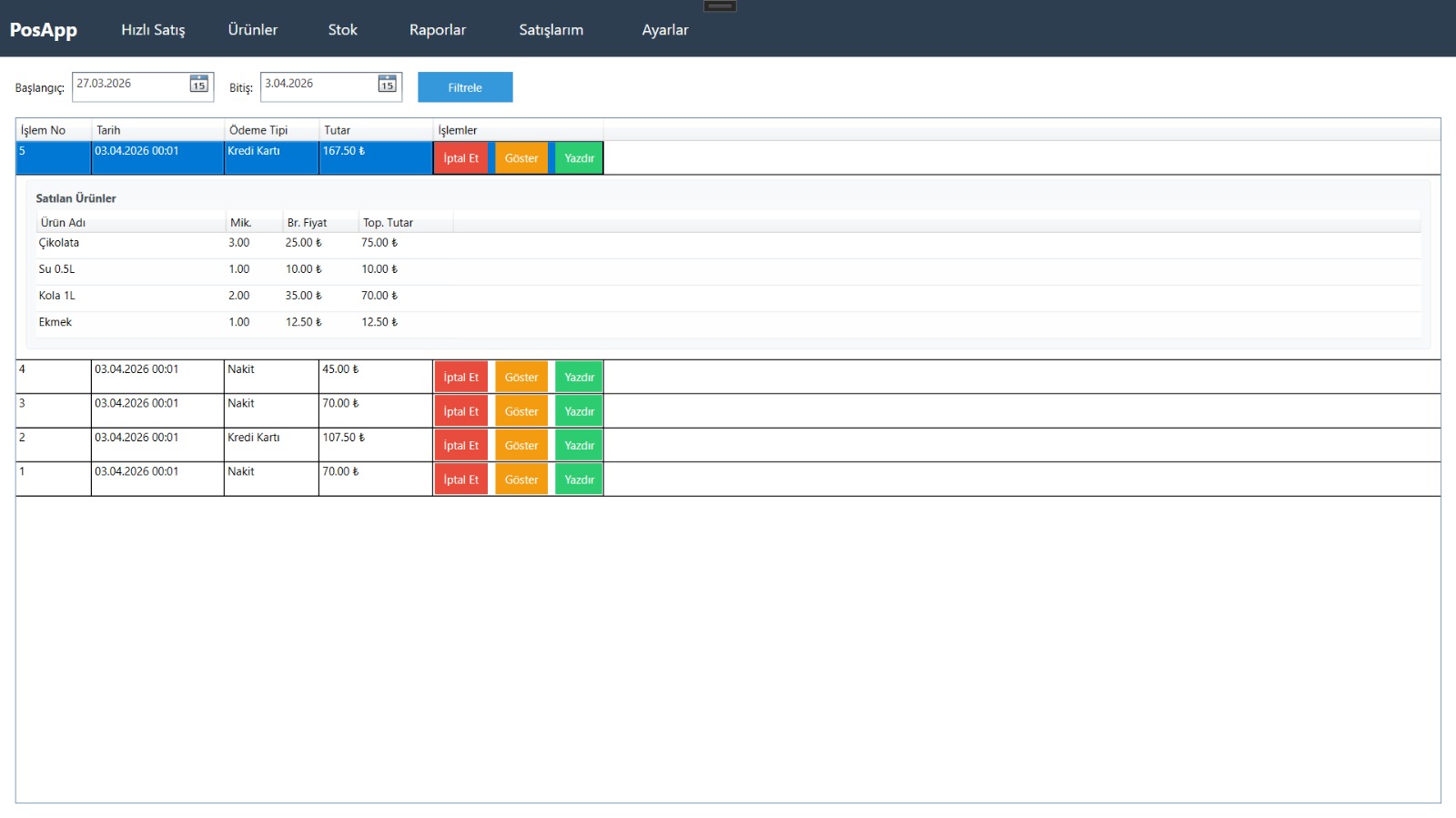Open the Hızlı Satış menu
The height and width of the screenshot is (818, 1456).
coord(153,30)
